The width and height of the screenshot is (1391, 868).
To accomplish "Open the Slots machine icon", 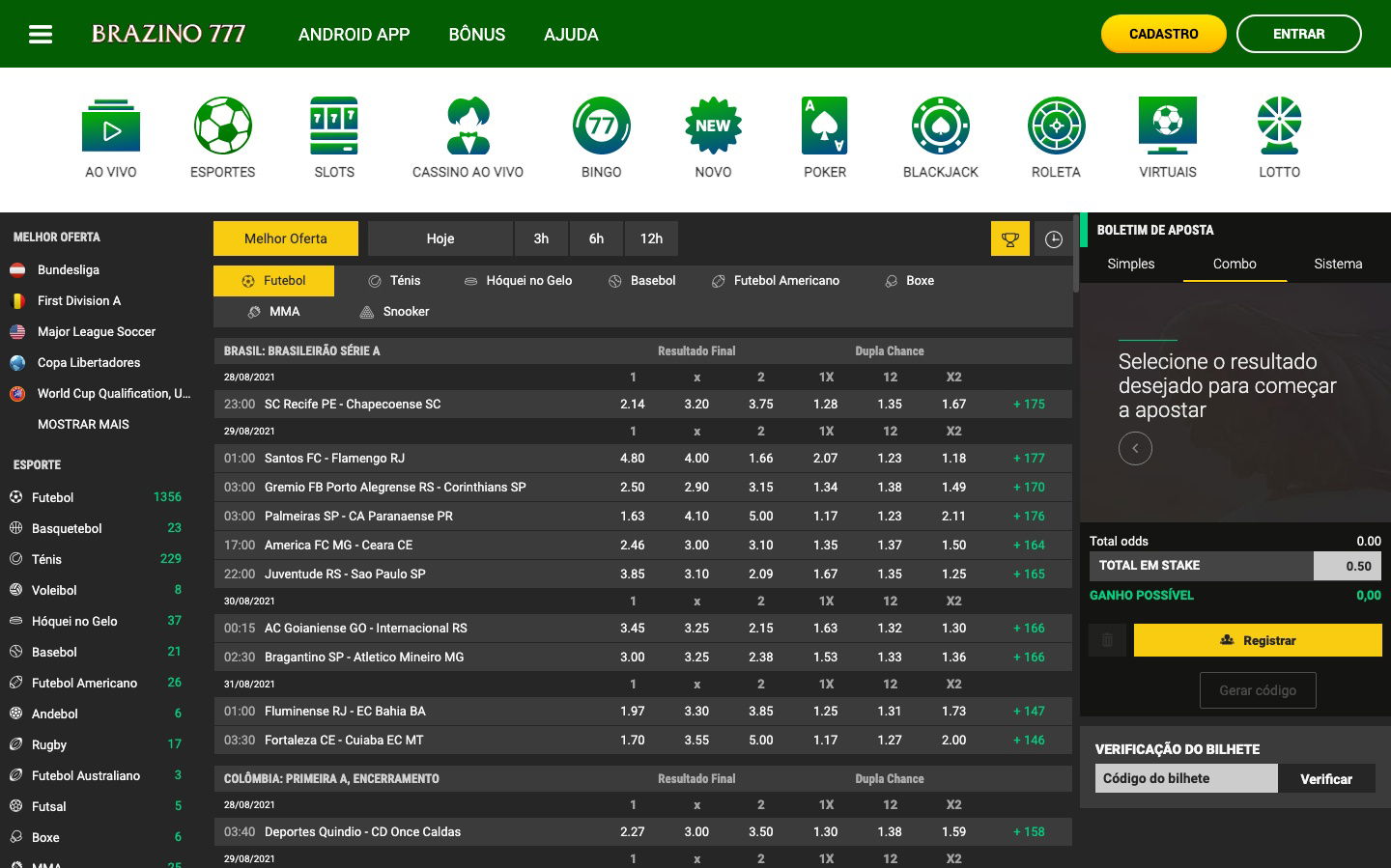I will point(334,126).
